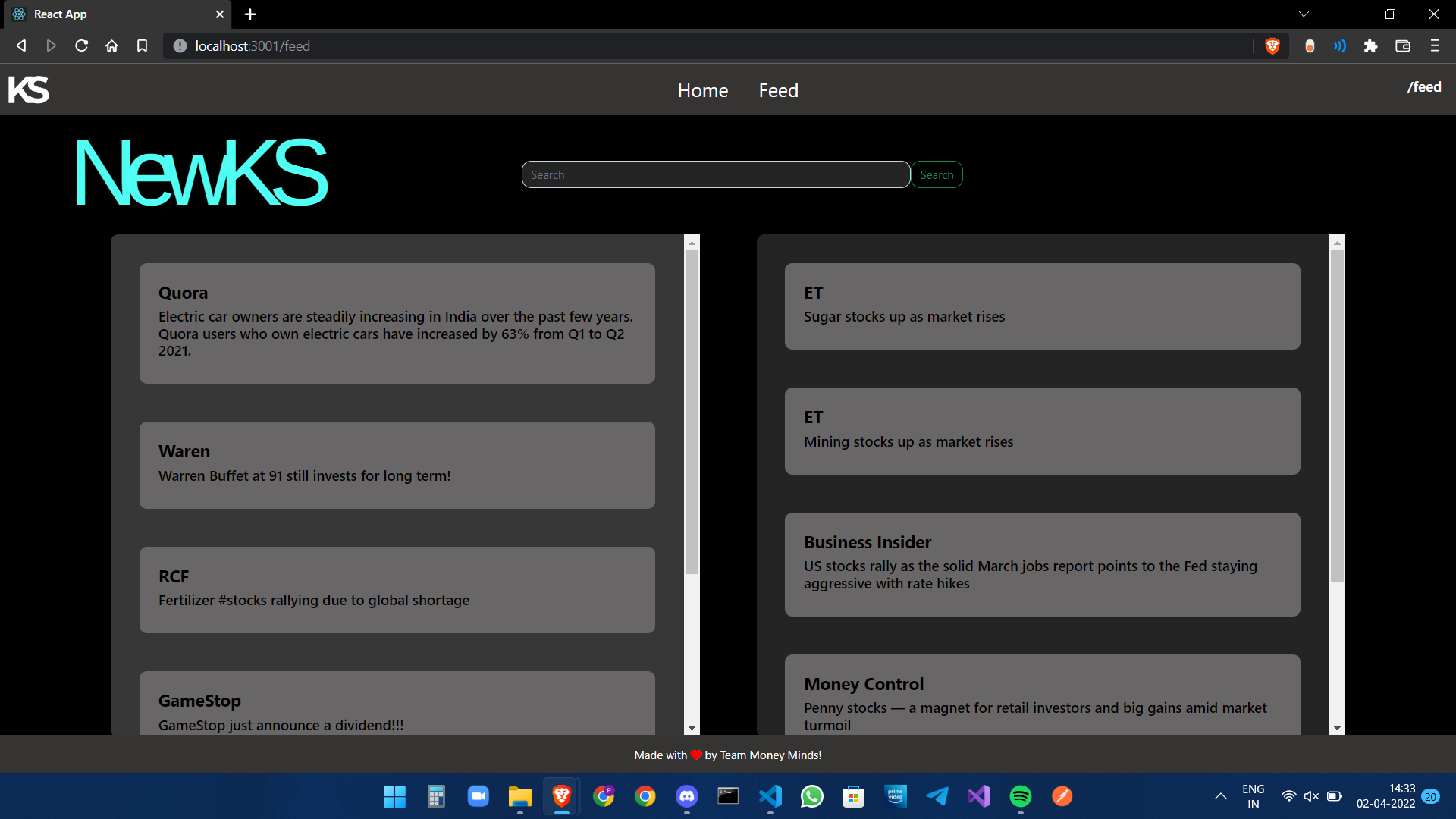Open a new browser tab
This screenshot has width=1456, height=819.
pyautogui.click(x=250, y=14)
